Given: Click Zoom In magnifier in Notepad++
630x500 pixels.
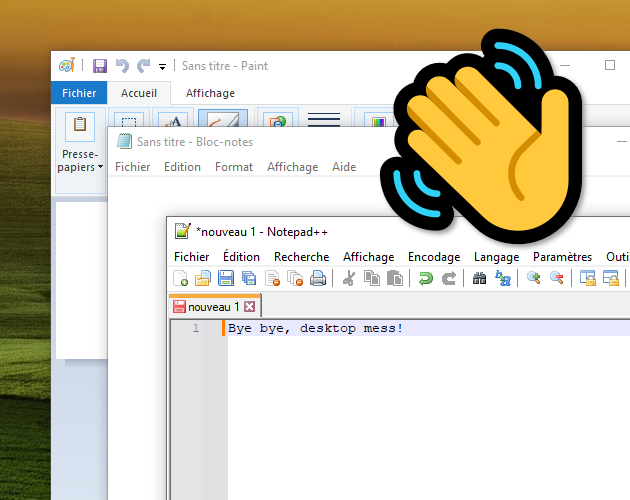Looking at the screenshot, I should (x=534, y=278).
